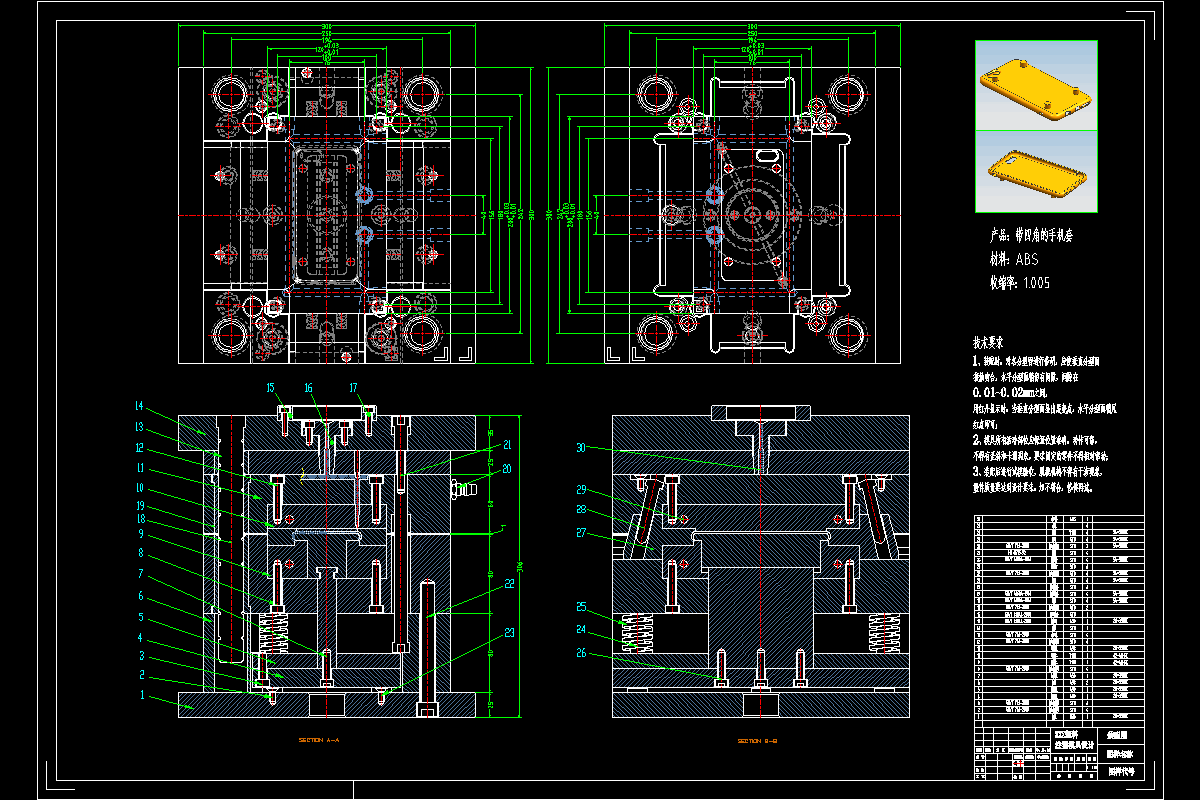The height and width of the screenshot is (800, 1200).
Task: Click part balloon number 22
Action: (507, 586)
